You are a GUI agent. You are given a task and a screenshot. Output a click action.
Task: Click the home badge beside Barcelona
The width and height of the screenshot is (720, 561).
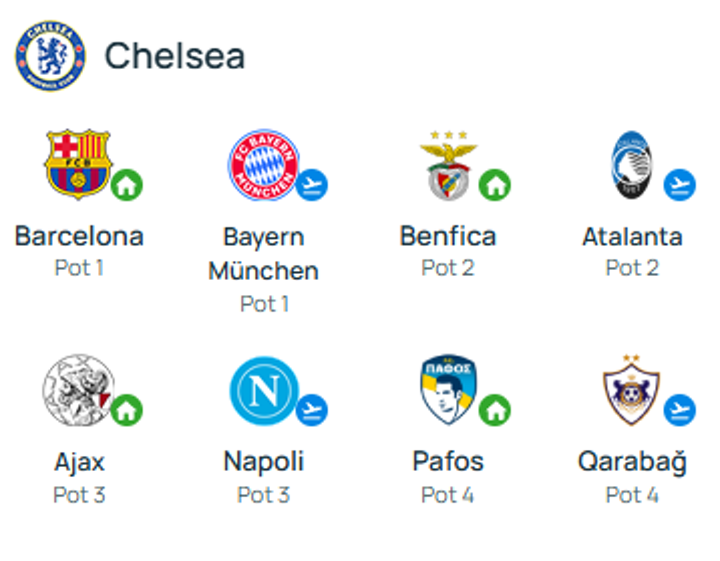pos(127,185)
